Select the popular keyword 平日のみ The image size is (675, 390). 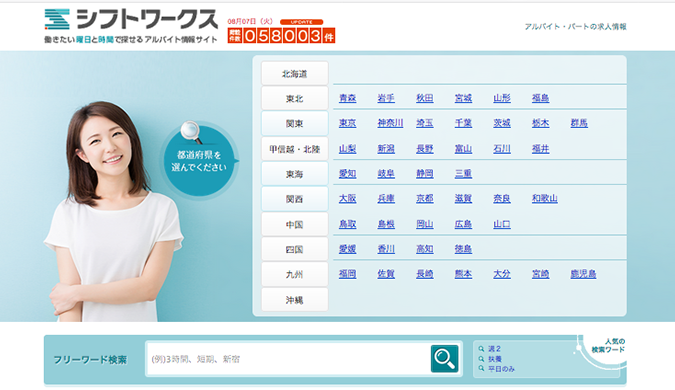pyautogui.click(x=501, y=369)
